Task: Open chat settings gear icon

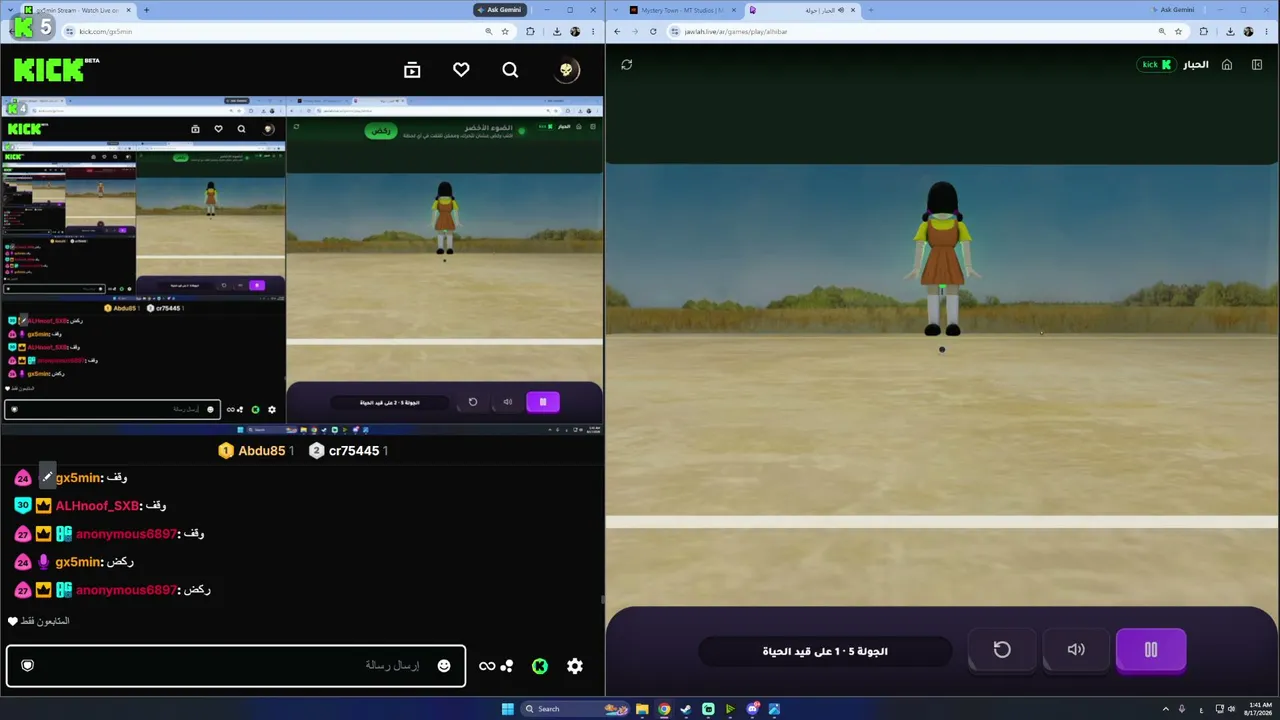Action: click(575, 666)
